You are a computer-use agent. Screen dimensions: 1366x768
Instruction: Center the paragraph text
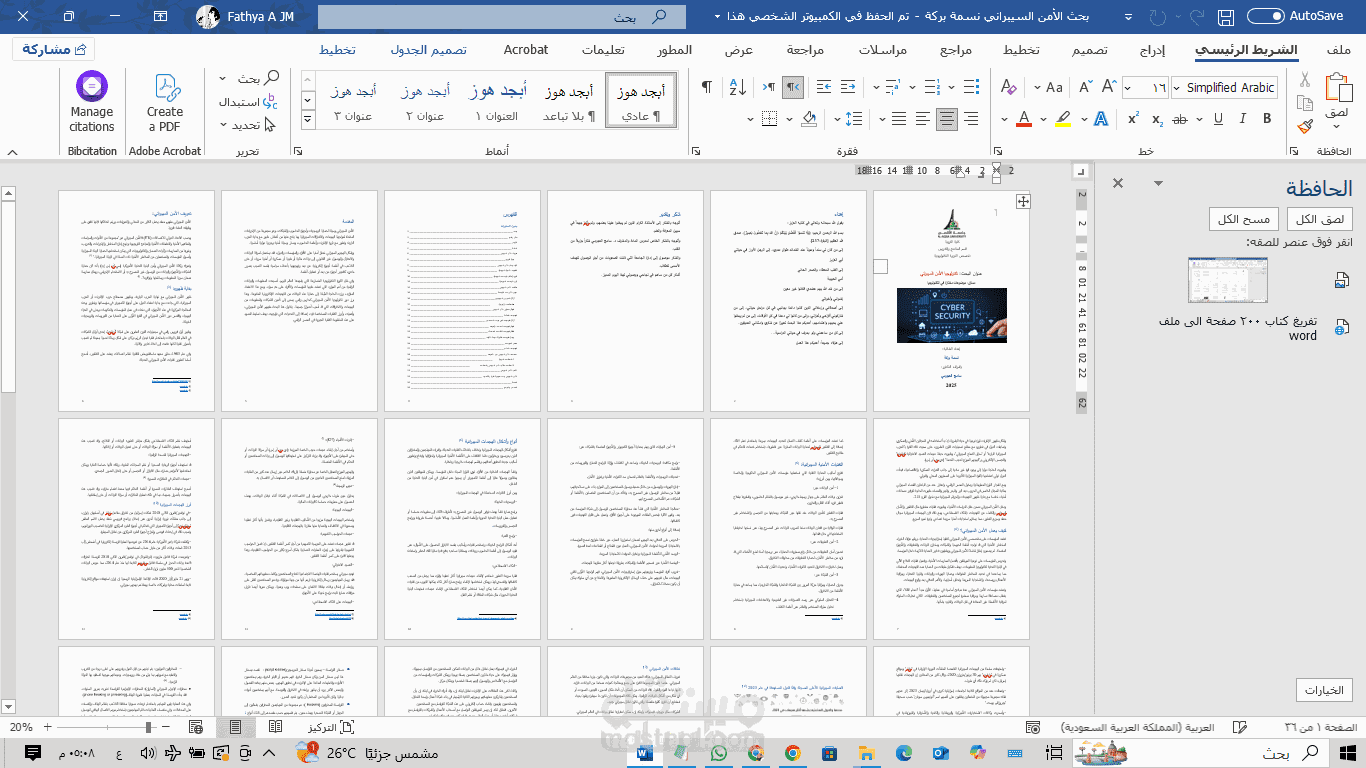pos(947,119)
